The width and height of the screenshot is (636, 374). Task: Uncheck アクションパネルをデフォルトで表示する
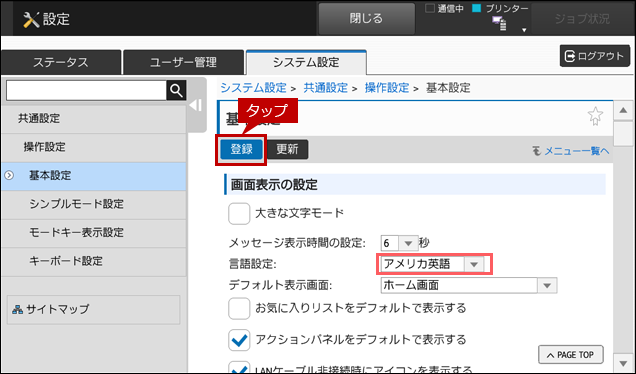[x=239, y=340]
